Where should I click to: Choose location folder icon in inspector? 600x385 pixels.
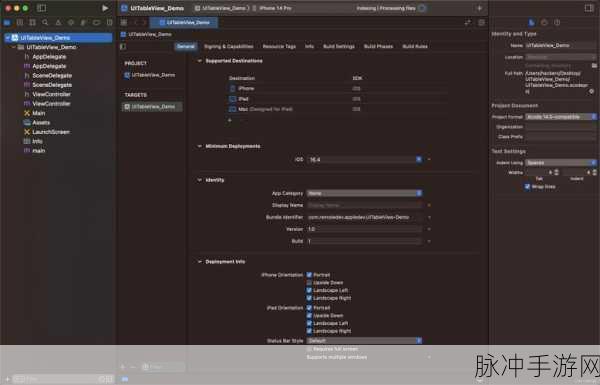click(x=594, y=66)
